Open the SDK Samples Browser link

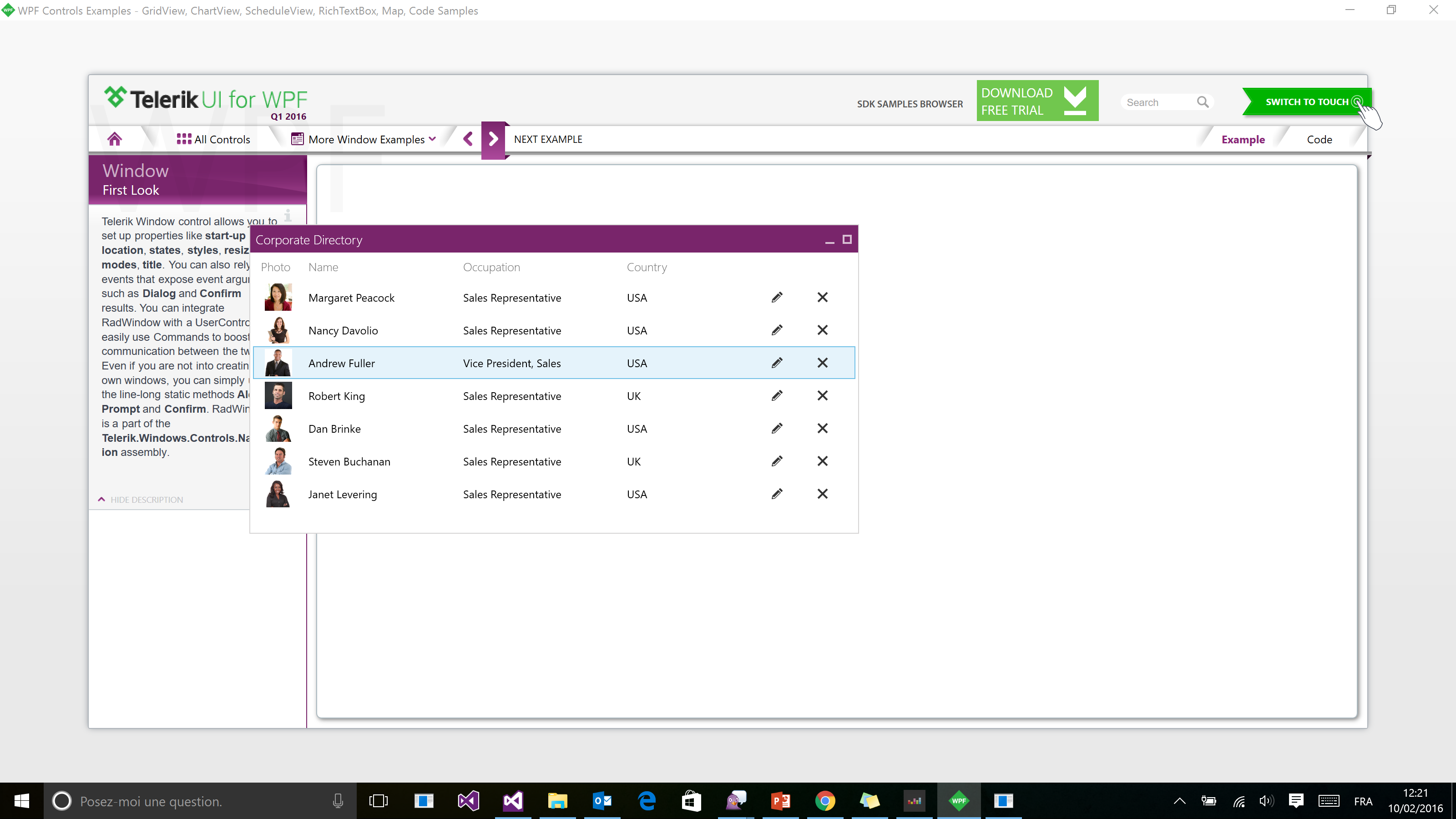pyautogui.click(x=910, y=104)
